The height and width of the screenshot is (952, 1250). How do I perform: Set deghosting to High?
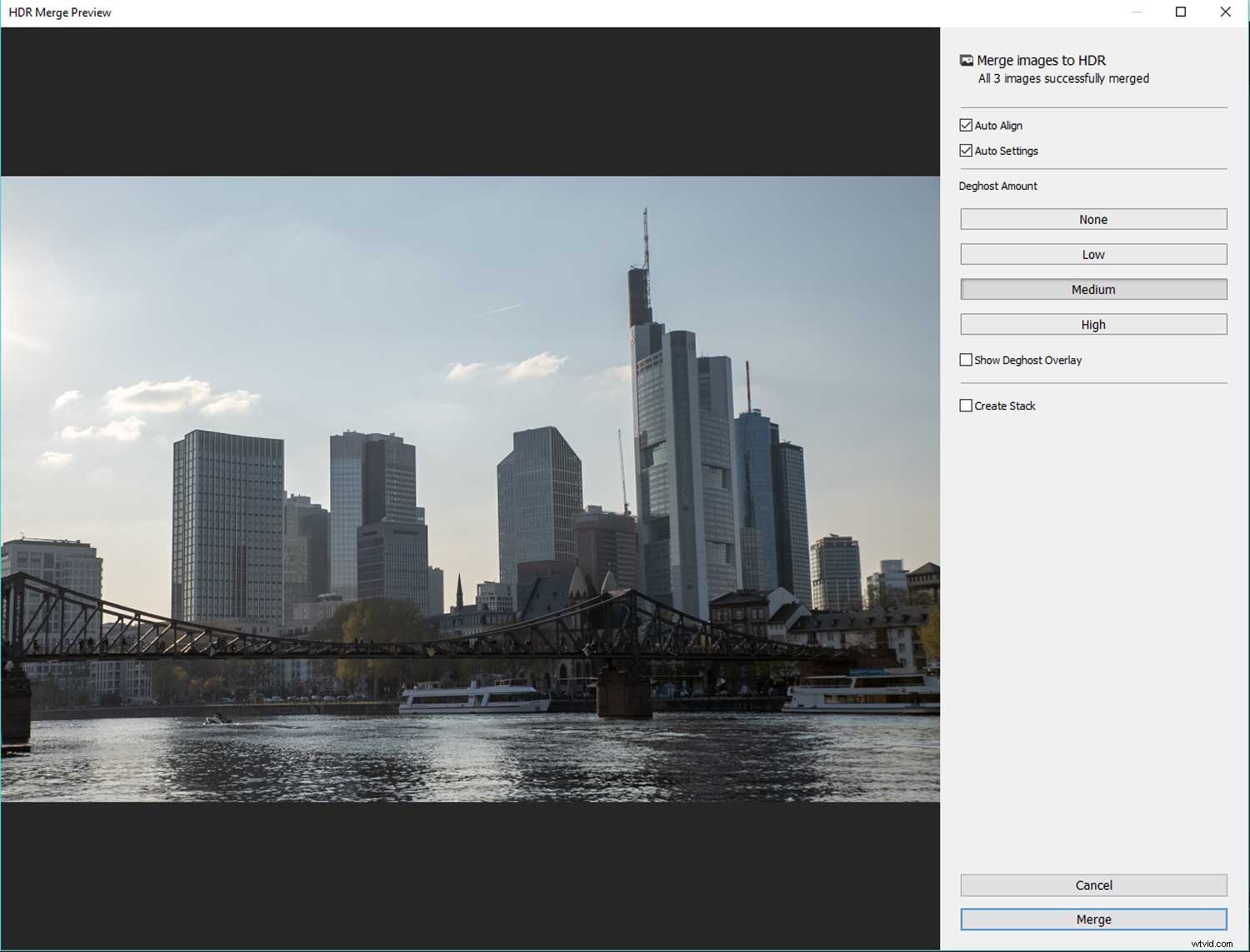(x=1092, y=324)
